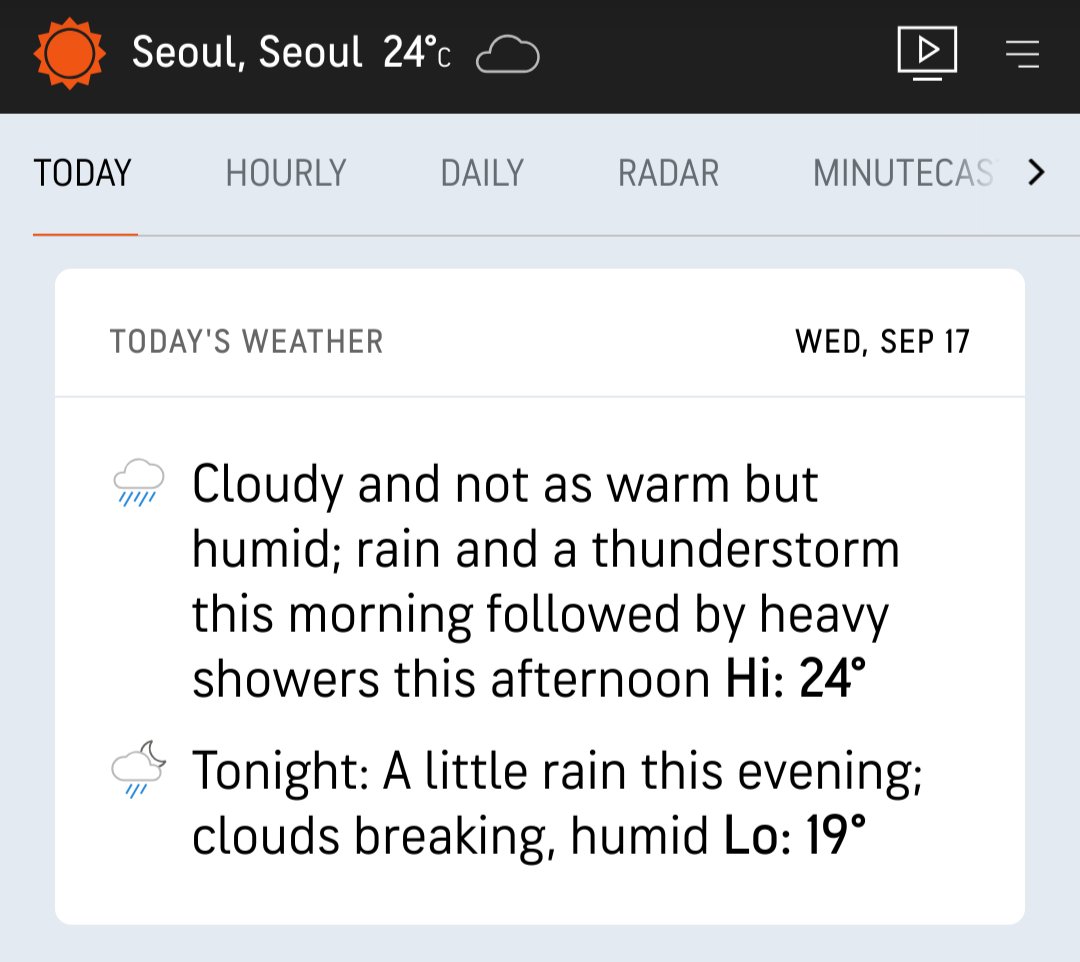
Task: Click the AccuWeather sun logo
Action: 70,54
